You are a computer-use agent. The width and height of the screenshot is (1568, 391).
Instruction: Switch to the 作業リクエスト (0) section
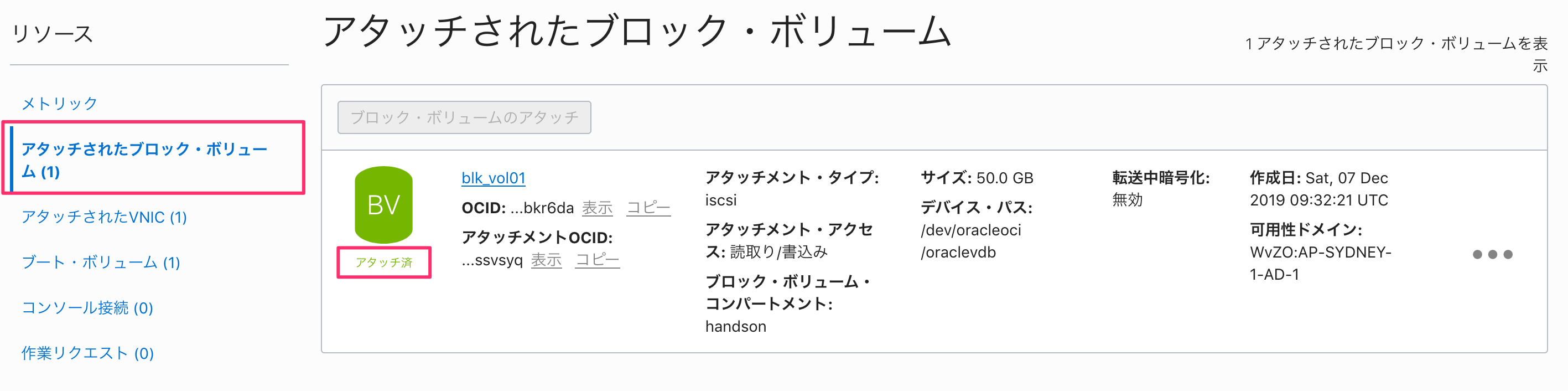tap(87, 353)
